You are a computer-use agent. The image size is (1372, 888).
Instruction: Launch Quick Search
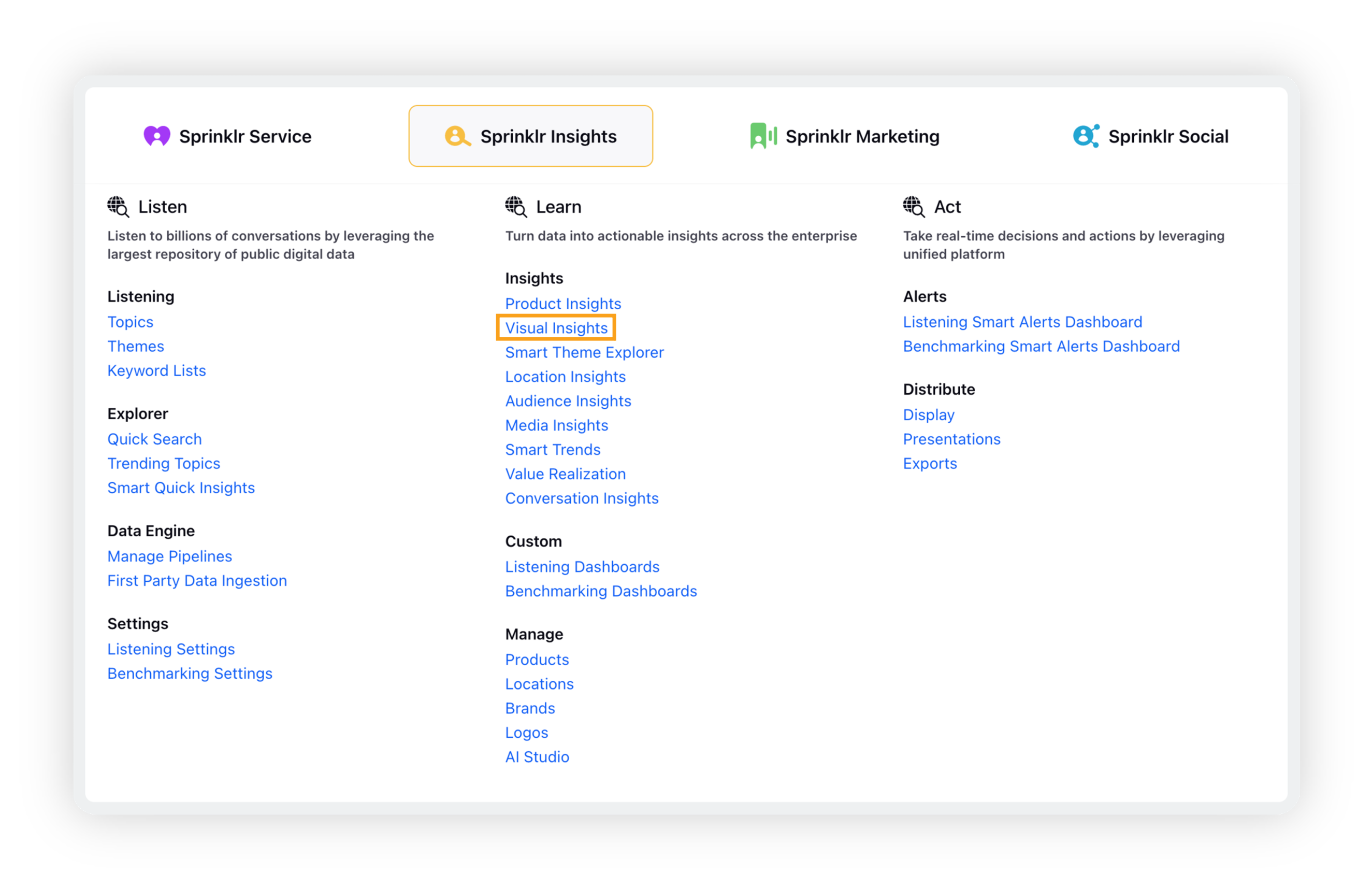154,439
